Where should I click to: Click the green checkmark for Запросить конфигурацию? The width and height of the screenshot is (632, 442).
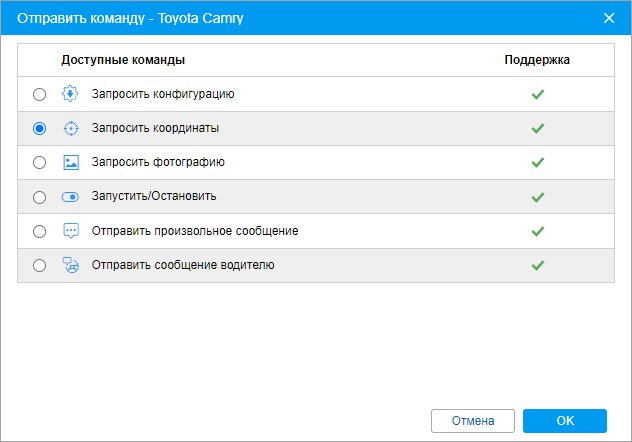[537, 94]
